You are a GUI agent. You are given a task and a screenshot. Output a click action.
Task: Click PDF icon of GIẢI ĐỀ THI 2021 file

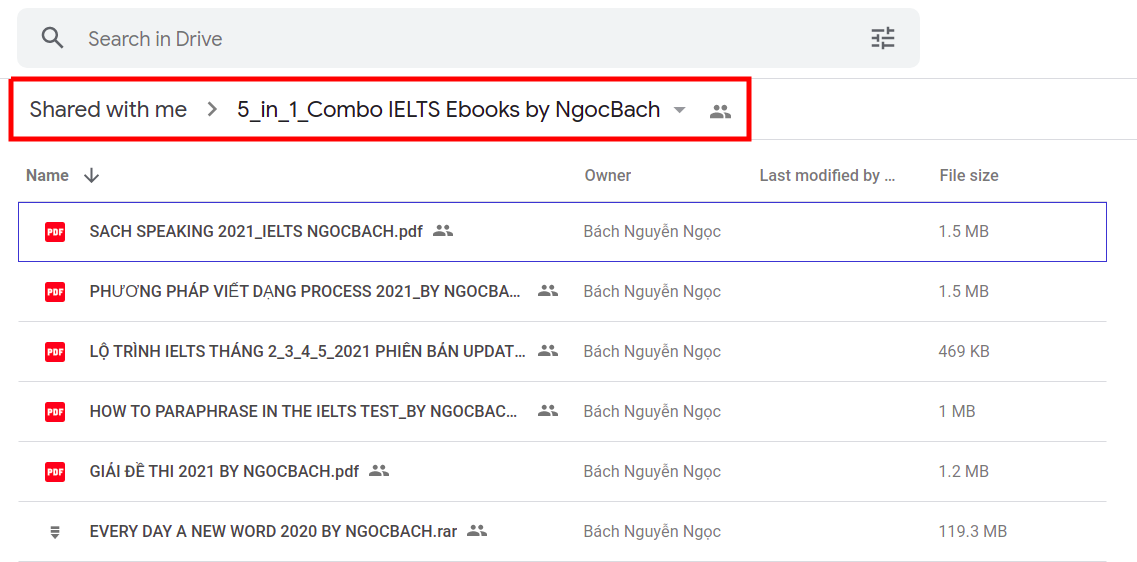click(x=54, y=471)
